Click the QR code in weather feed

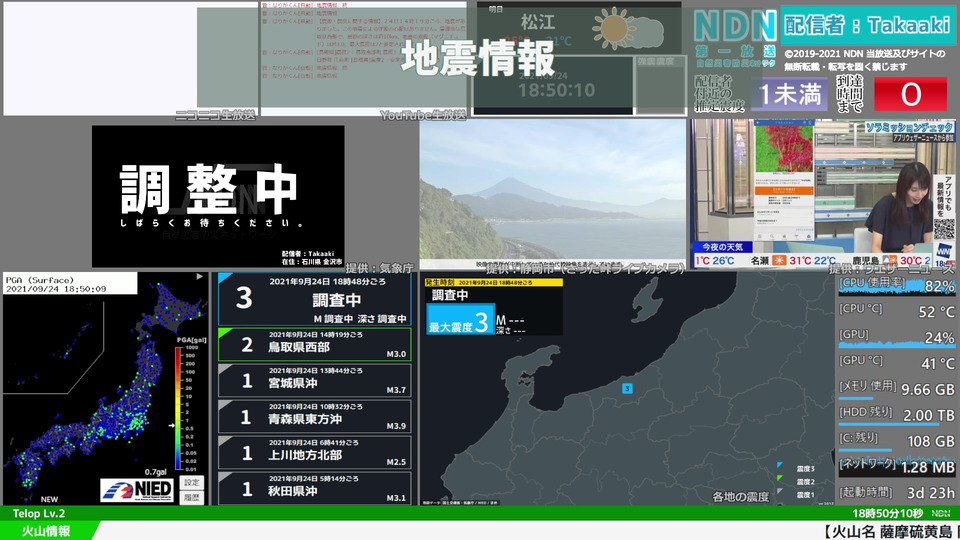[943, 230]
